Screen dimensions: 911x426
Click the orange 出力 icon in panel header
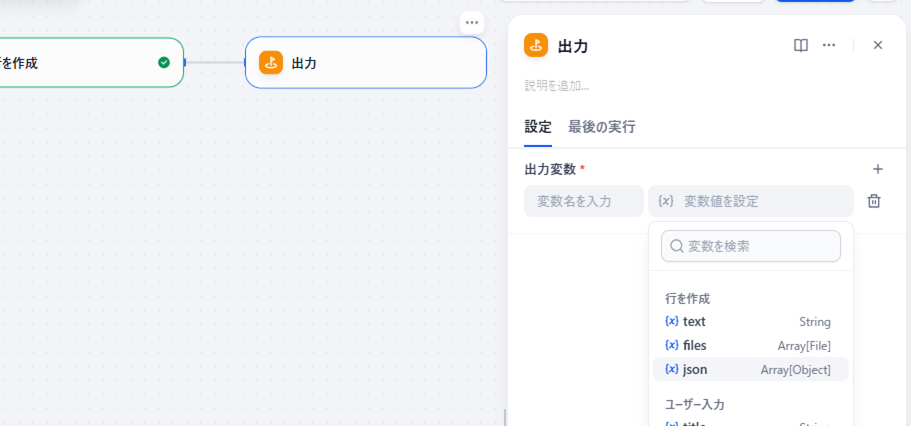[x=536, y=45]
